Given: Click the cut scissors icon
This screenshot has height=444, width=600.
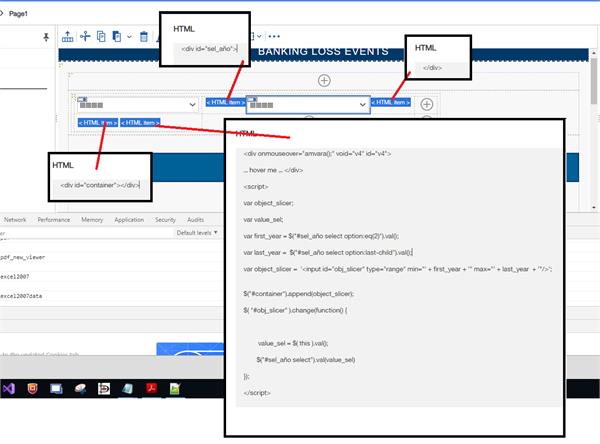Looking at the screenshot, I should (85, 36).
